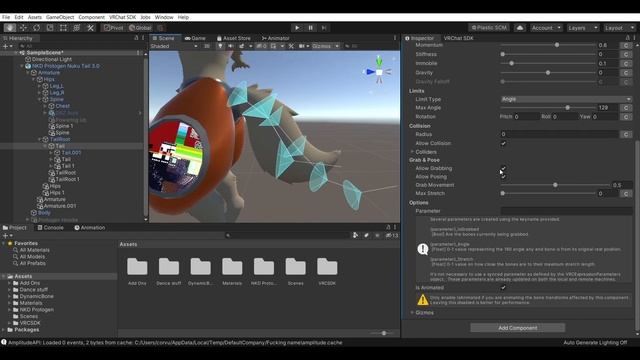The height and width of the screenshot is (360, 640).
Task: Toggle the Allow Grabbing checkbox
Action: point(503,168)
